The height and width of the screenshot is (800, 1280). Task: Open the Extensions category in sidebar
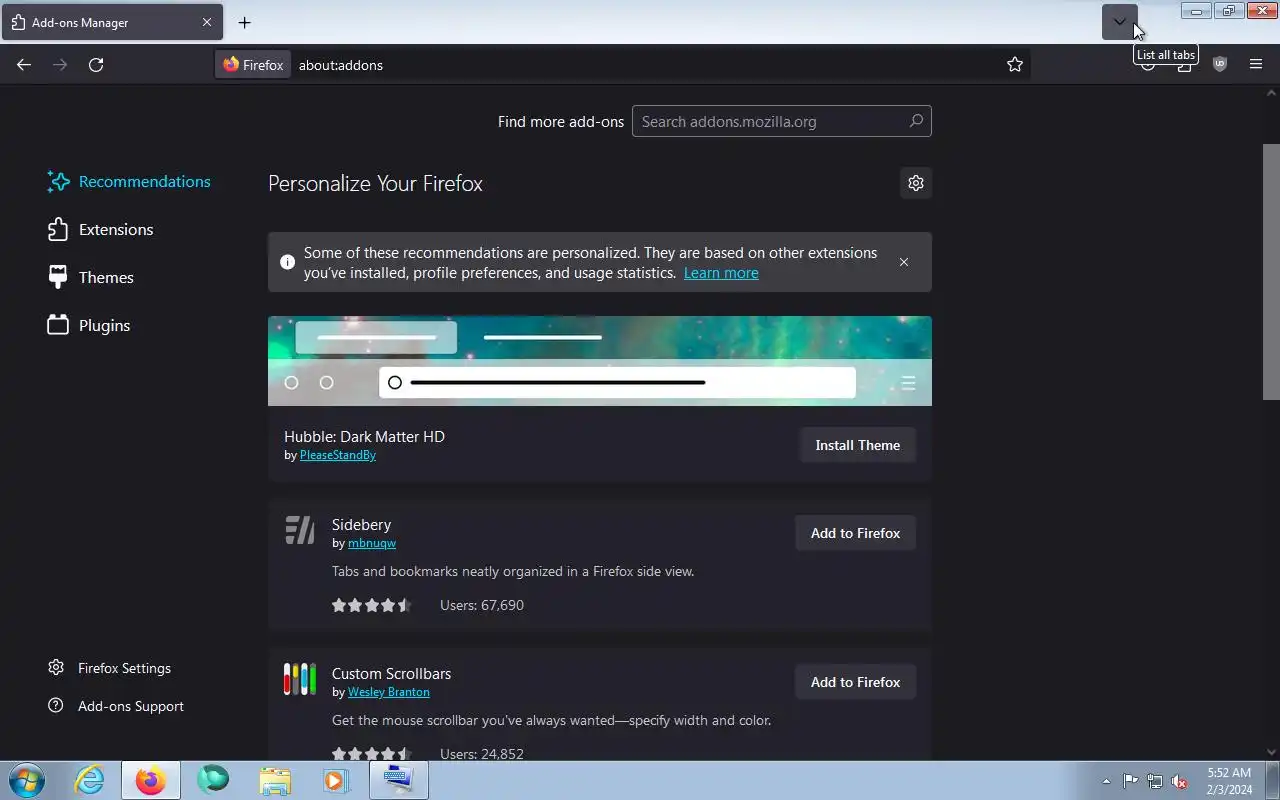100,229
